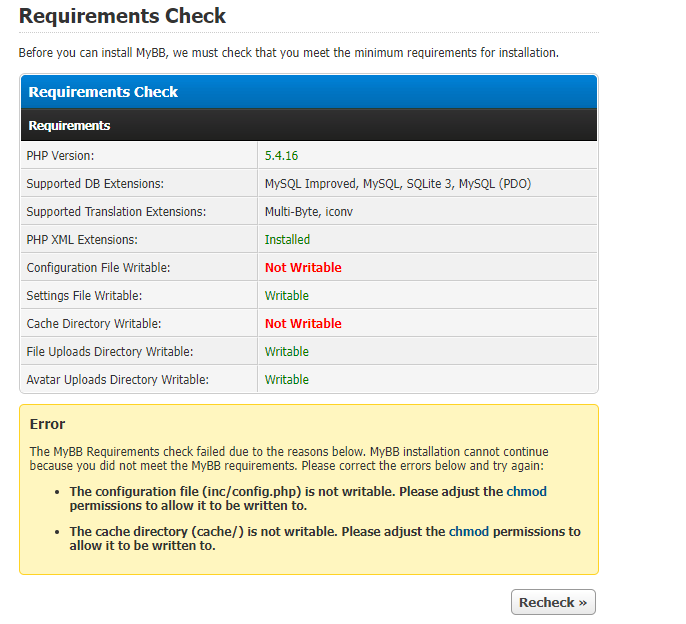Click 'Multi-Byte, iconv' value

[x=308, y=211]
